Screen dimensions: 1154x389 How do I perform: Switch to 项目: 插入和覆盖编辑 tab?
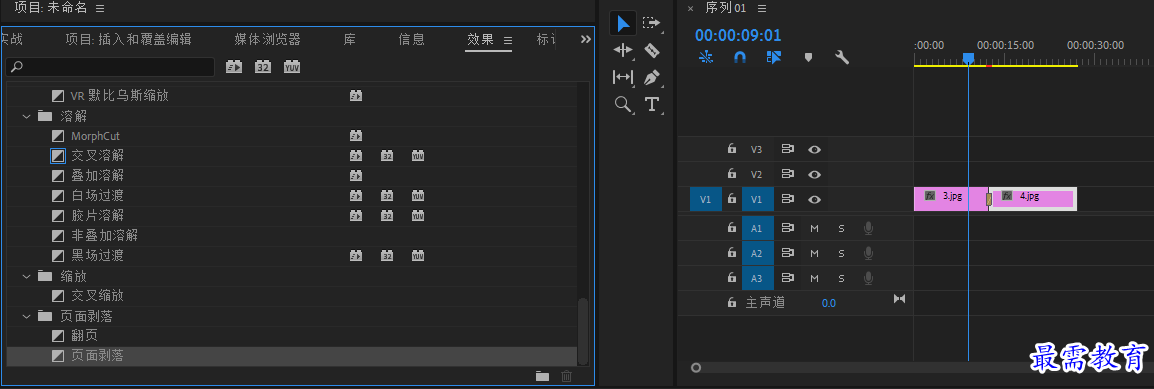tap(129, 40)
